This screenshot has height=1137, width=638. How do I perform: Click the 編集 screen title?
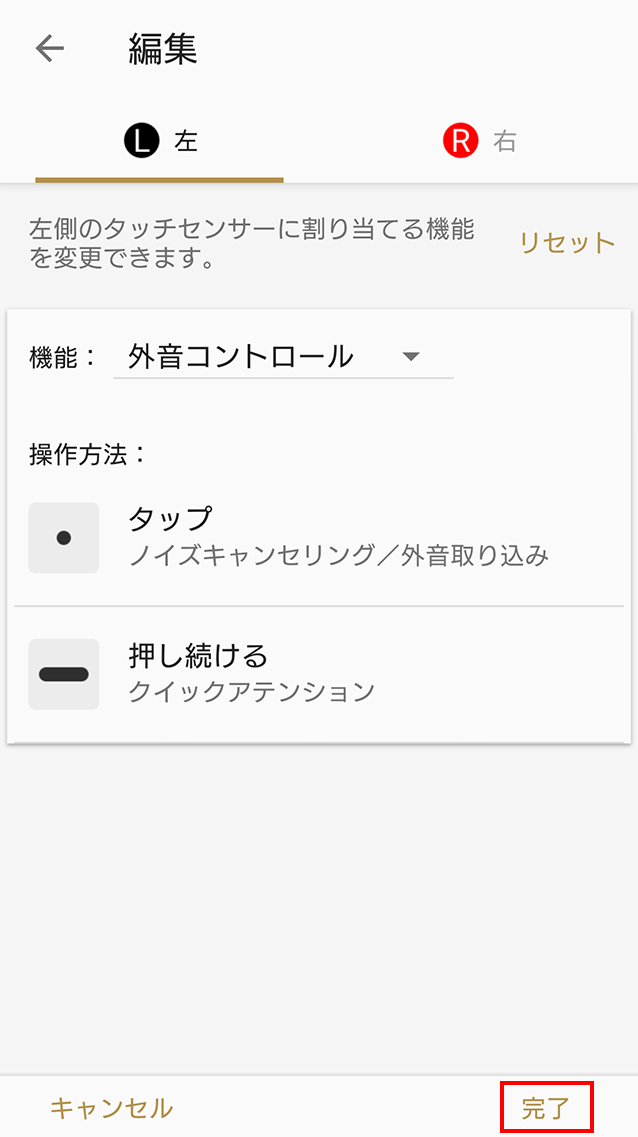coord(163,49)
